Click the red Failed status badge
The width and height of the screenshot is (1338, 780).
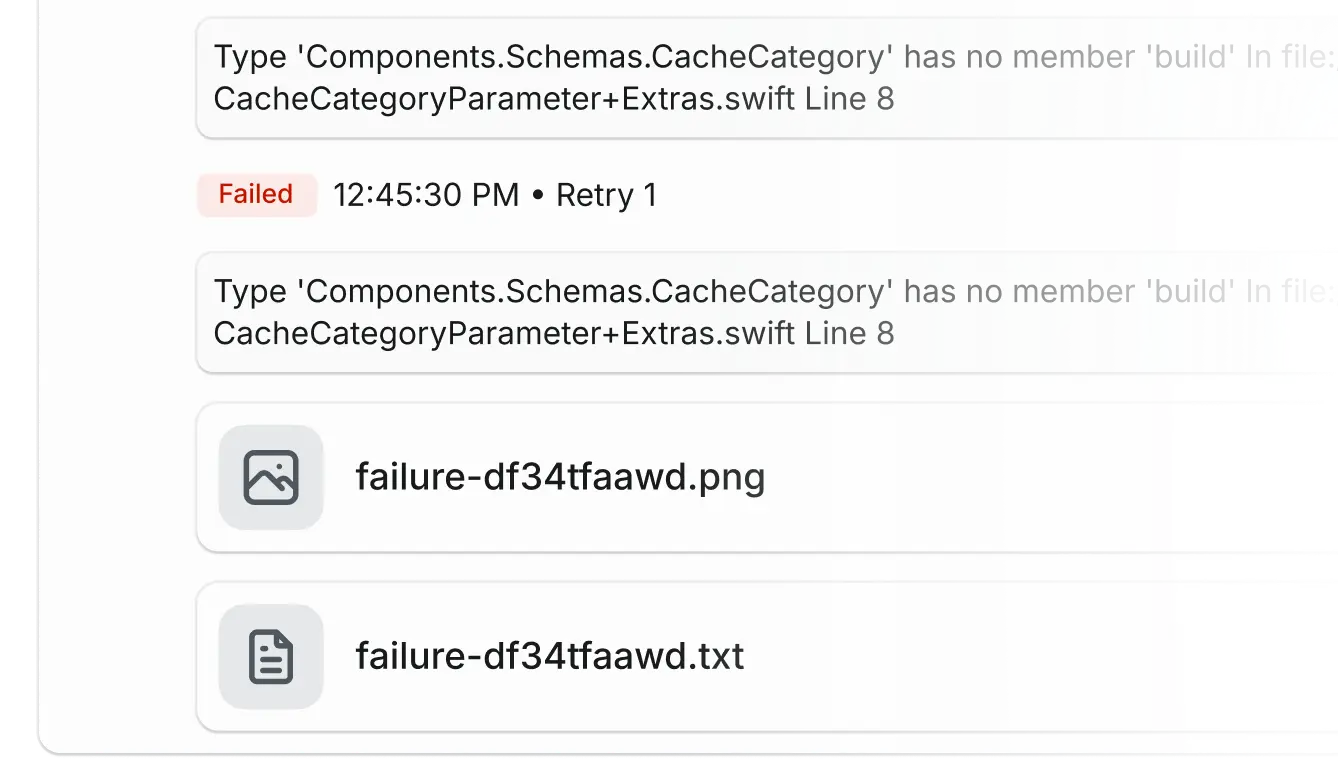point(256,195)
